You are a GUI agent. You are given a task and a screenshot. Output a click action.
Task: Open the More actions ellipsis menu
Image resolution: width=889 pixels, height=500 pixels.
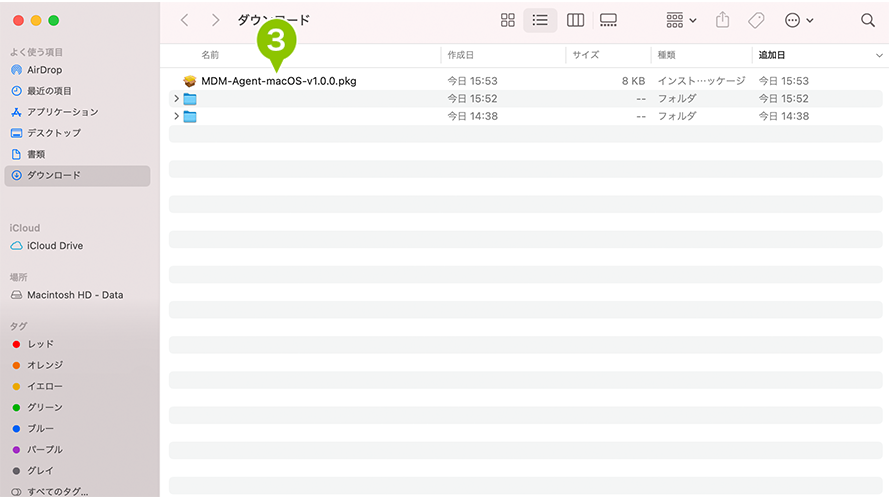click(x=799, y=20)
